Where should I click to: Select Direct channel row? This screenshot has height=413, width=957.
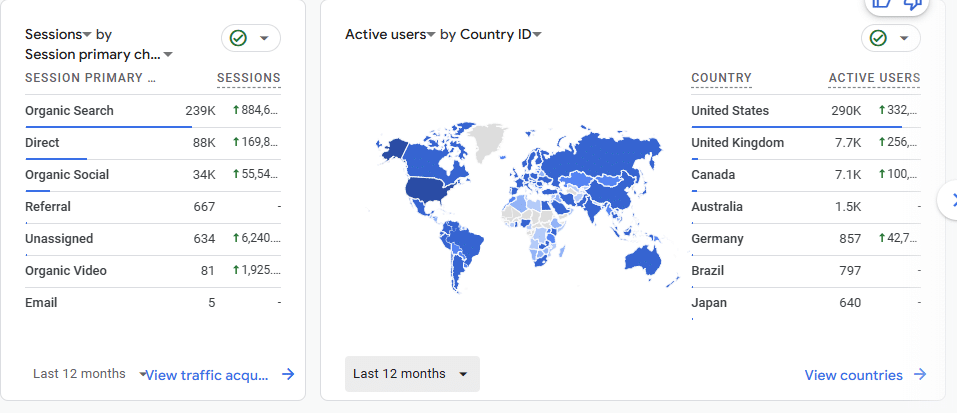[x=153, y=143]
